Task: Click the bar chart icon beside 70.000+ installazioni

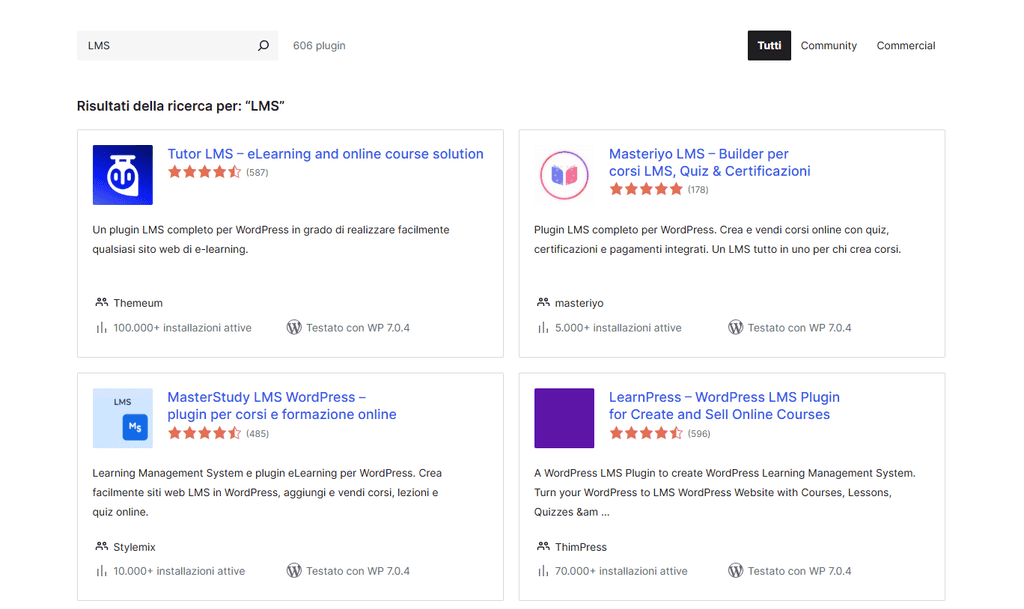Action: 543,571
